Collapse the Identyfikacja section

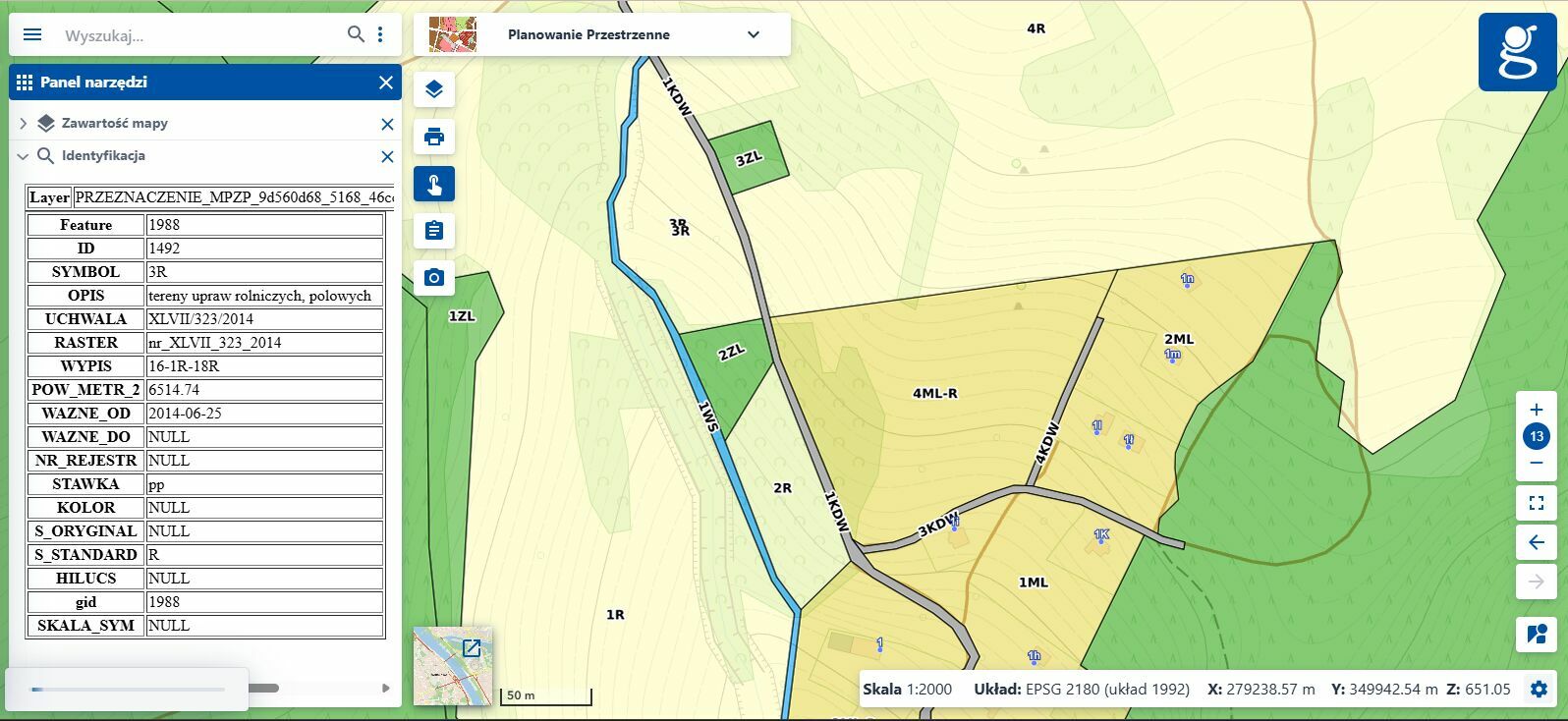24,156
